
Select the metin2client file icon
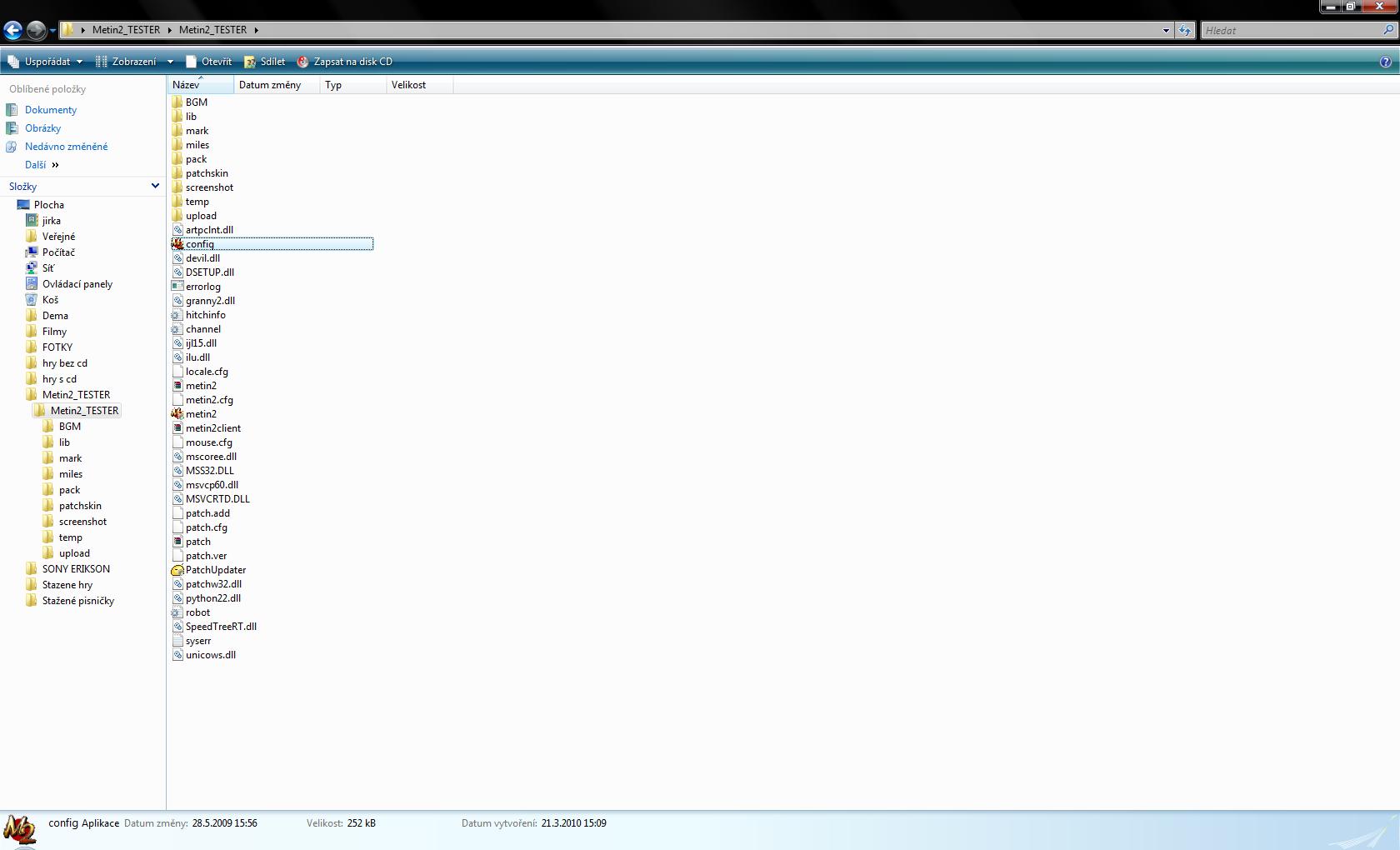point(177,428)
